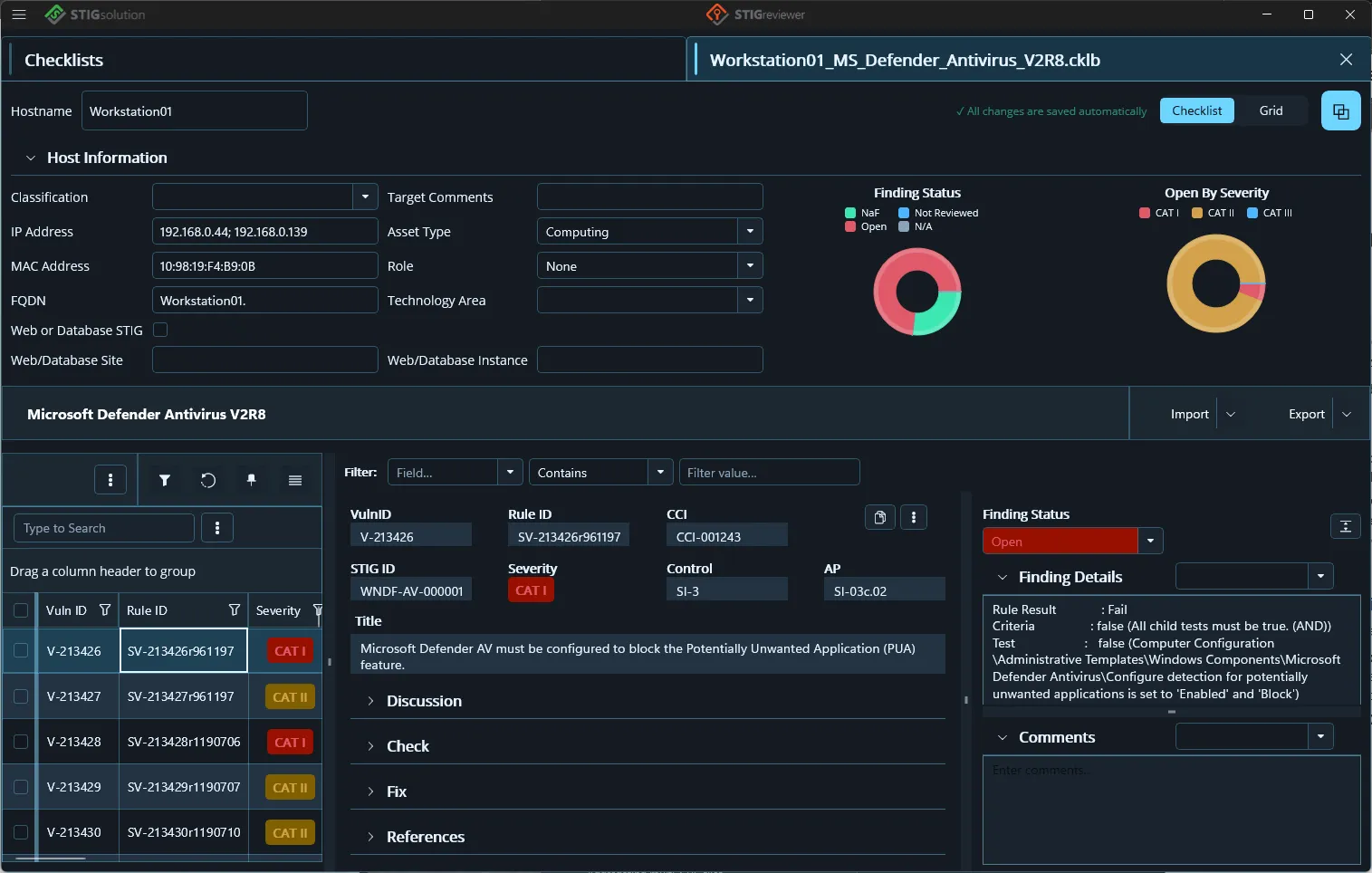The height and width of the screenshot is (873, 1372).
Task: Open the Import options arrow
Action: point(1231,414)
